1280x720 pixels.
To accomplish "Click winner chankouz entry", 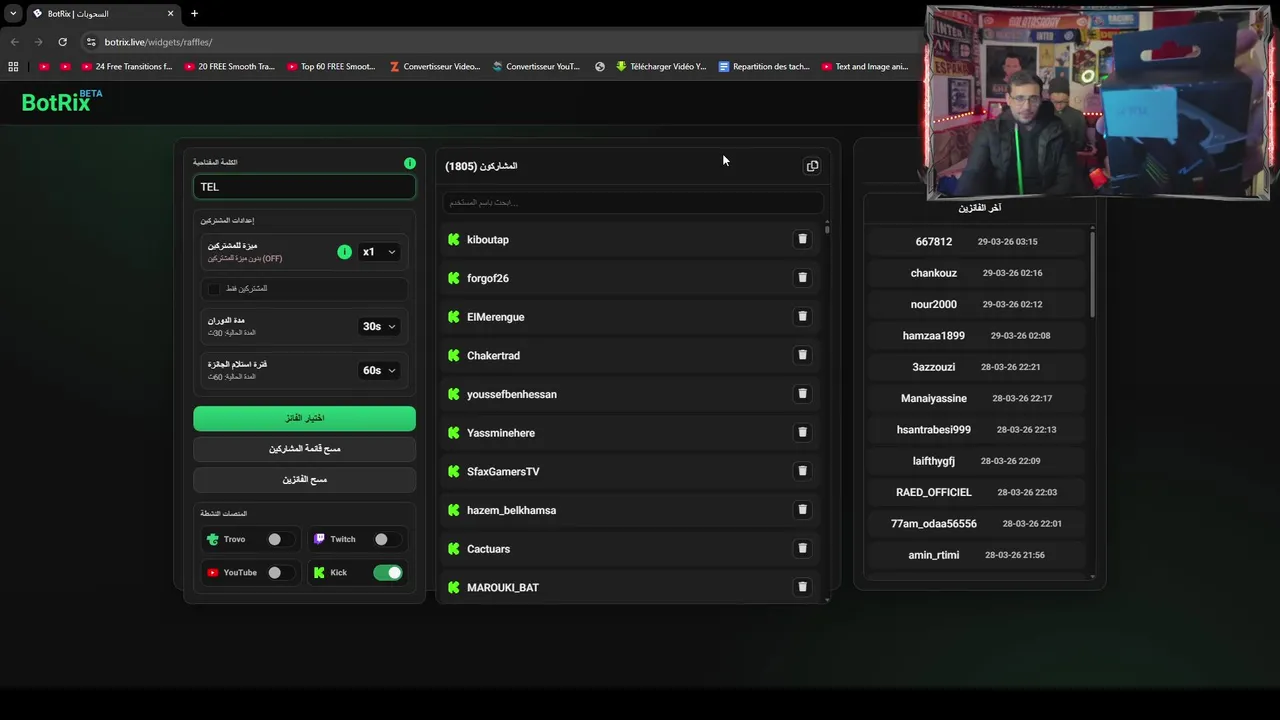I will click(x=976, y=273).
